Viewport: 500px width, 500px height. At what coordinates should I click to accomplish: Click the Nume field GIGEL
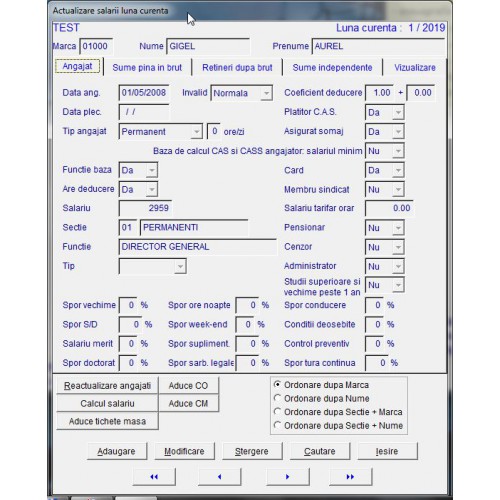pyautogui.click(x=208, y=46)
